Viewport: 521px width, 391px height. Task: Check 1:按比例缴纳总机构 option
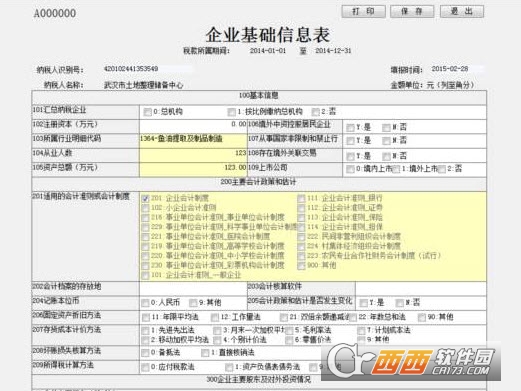(x=231, y=112)
